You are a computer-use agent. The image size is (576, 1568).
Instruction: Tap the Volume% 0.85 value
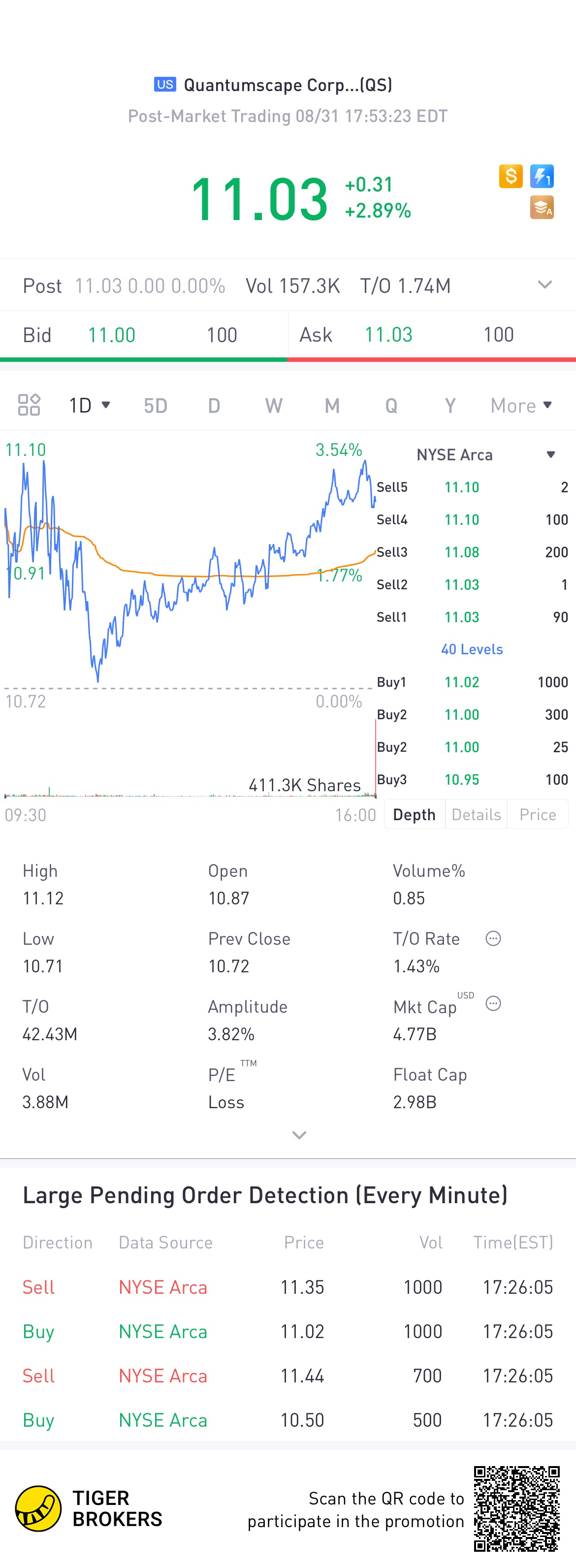point(409,898)
